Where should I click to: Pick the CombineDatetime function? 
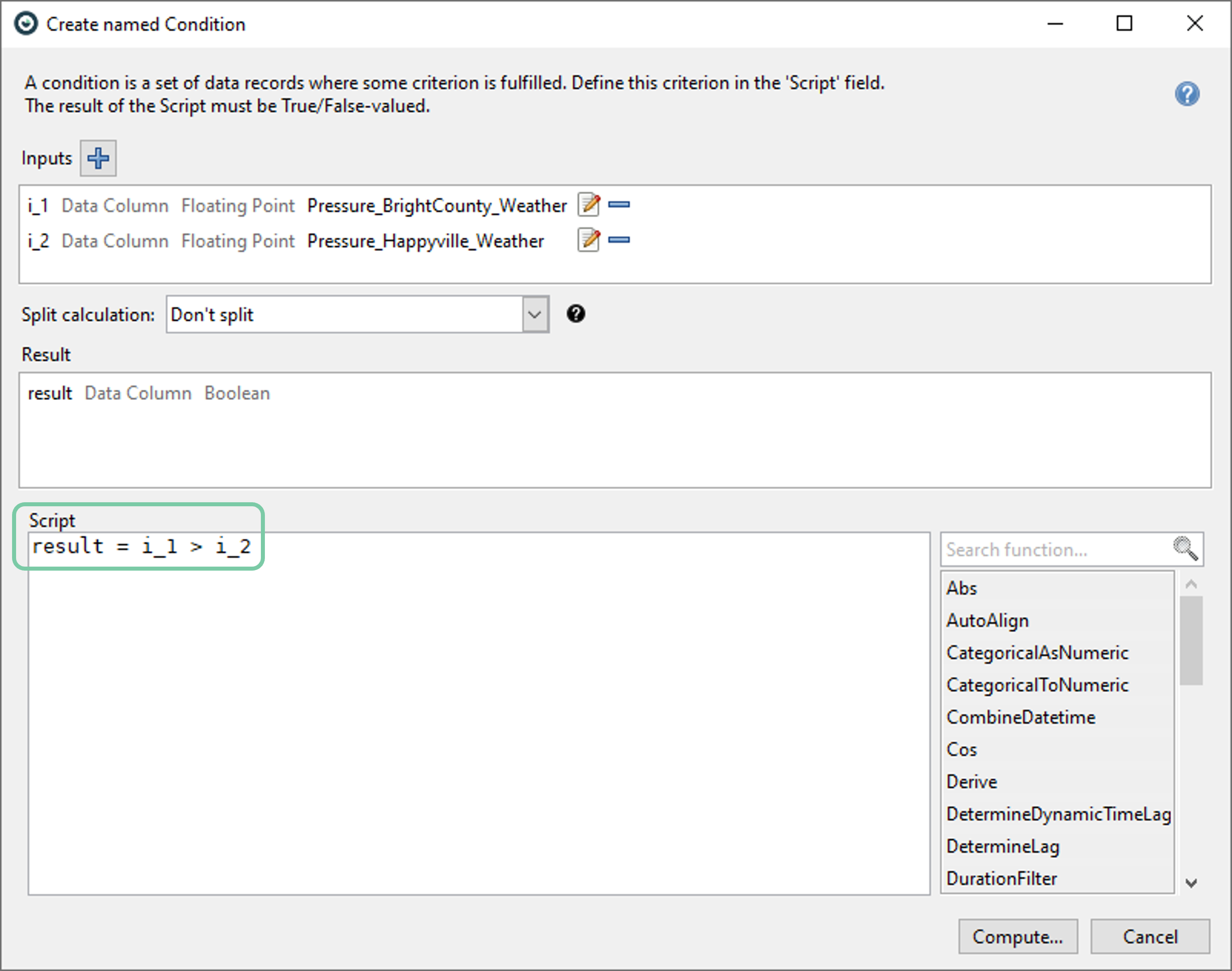[x=1021, y=718]
